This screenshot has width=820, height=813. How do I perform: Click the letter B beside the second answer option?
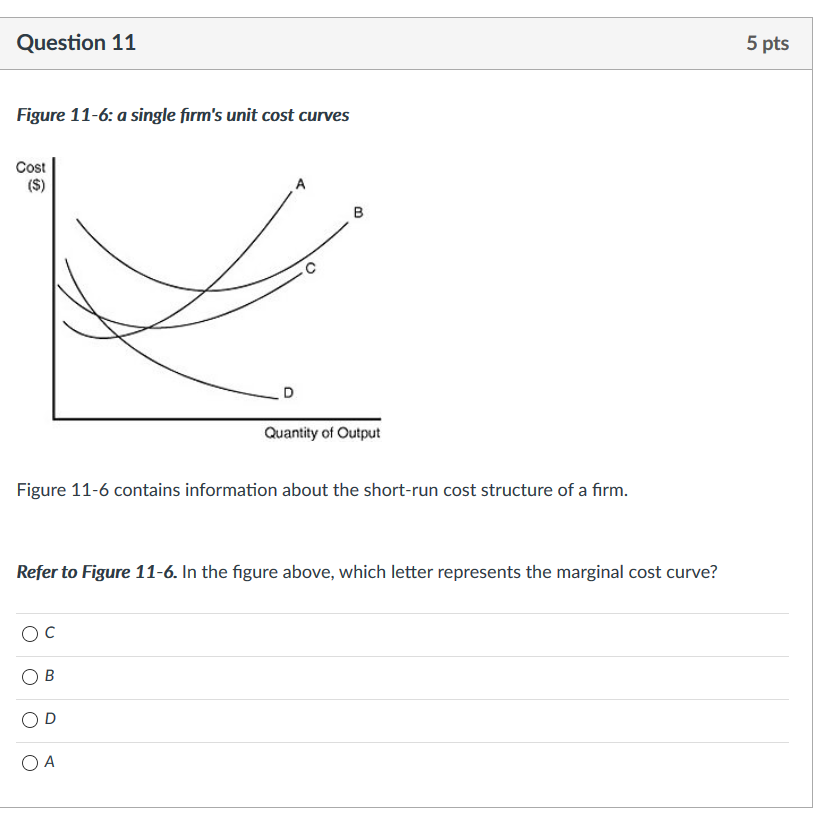tap(49, 676)
